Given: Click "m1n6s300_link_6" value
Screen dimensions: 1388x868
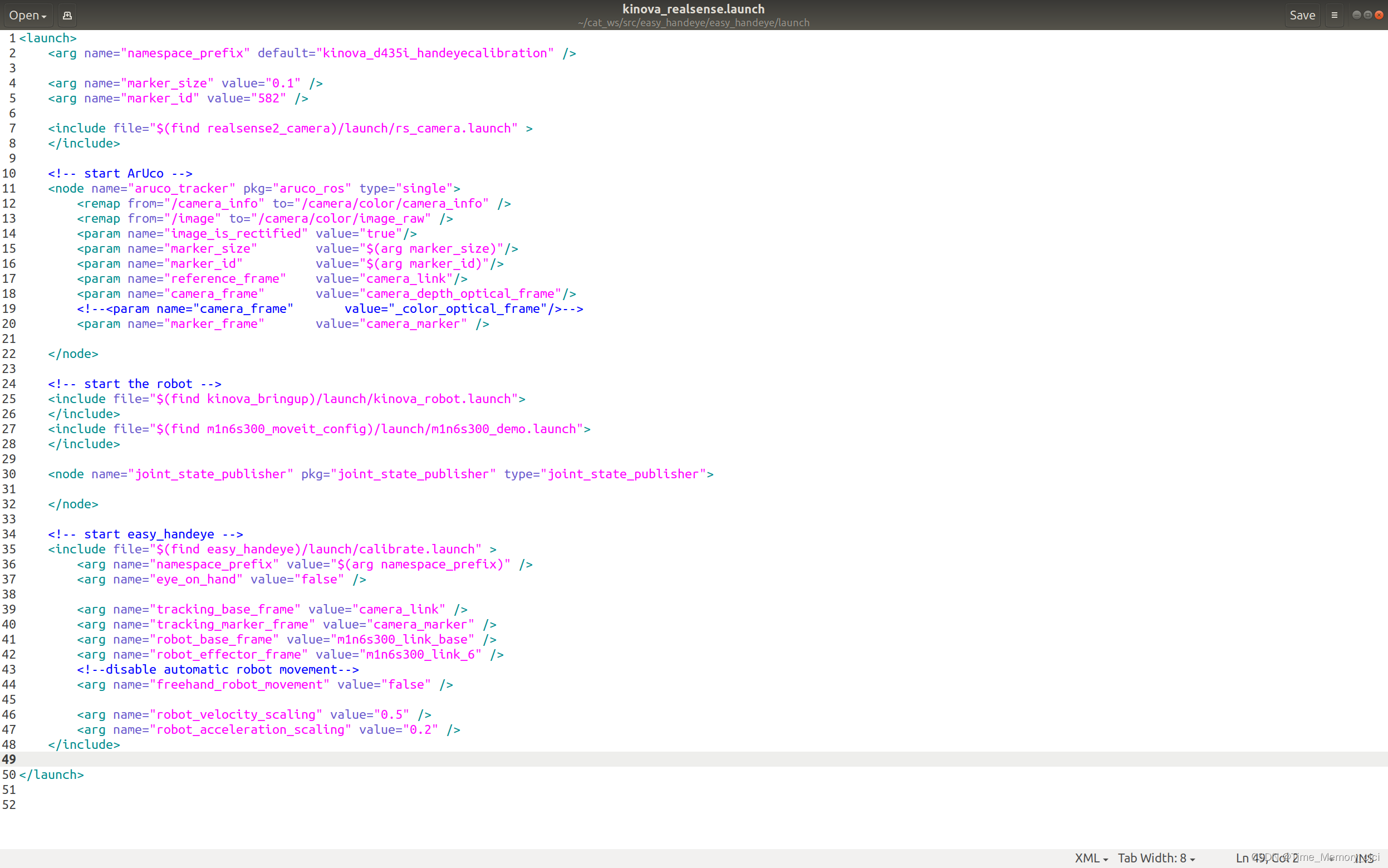Looking at the screenshot, I should pyautogui.click(x=420, y=654).
